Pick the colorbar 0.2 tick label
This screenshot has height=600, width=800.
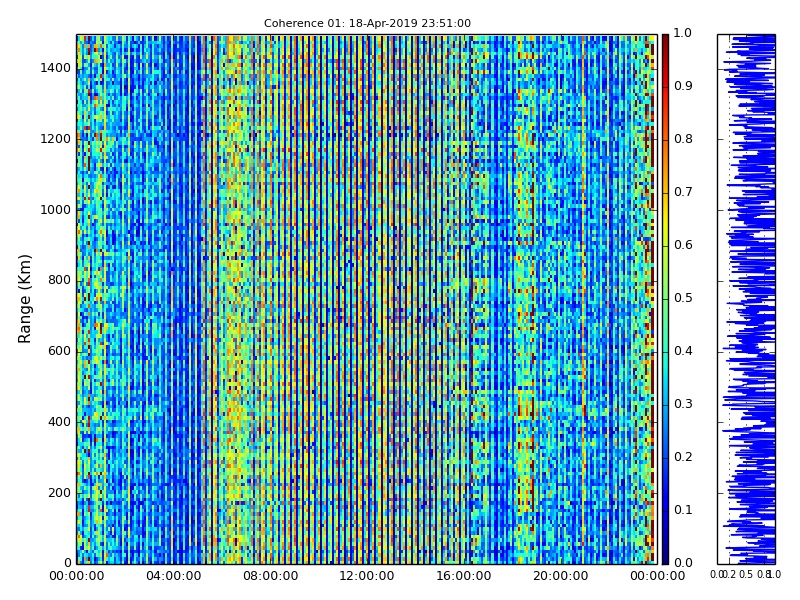point(683,457)
